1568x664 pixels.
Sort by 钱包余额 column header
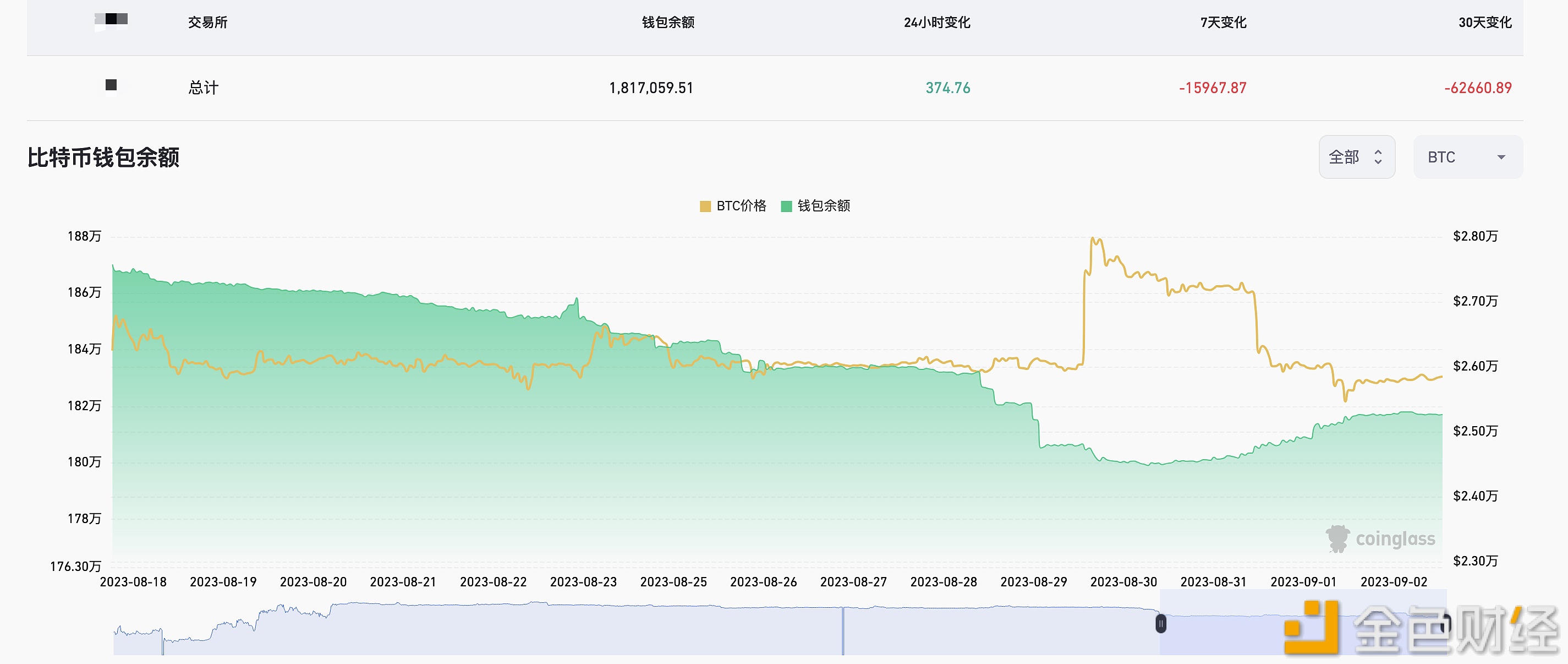(x=668, y=23)
